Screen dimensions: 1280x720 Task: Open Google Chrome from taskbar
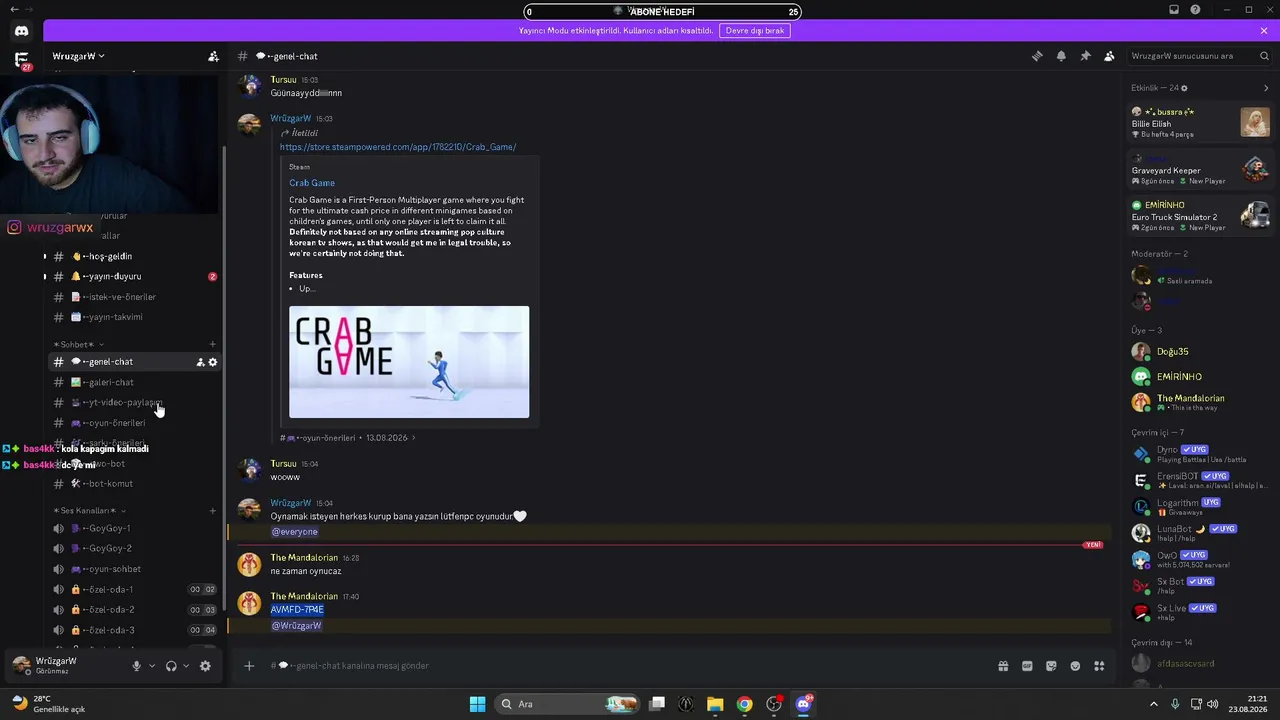click(744, 704)
